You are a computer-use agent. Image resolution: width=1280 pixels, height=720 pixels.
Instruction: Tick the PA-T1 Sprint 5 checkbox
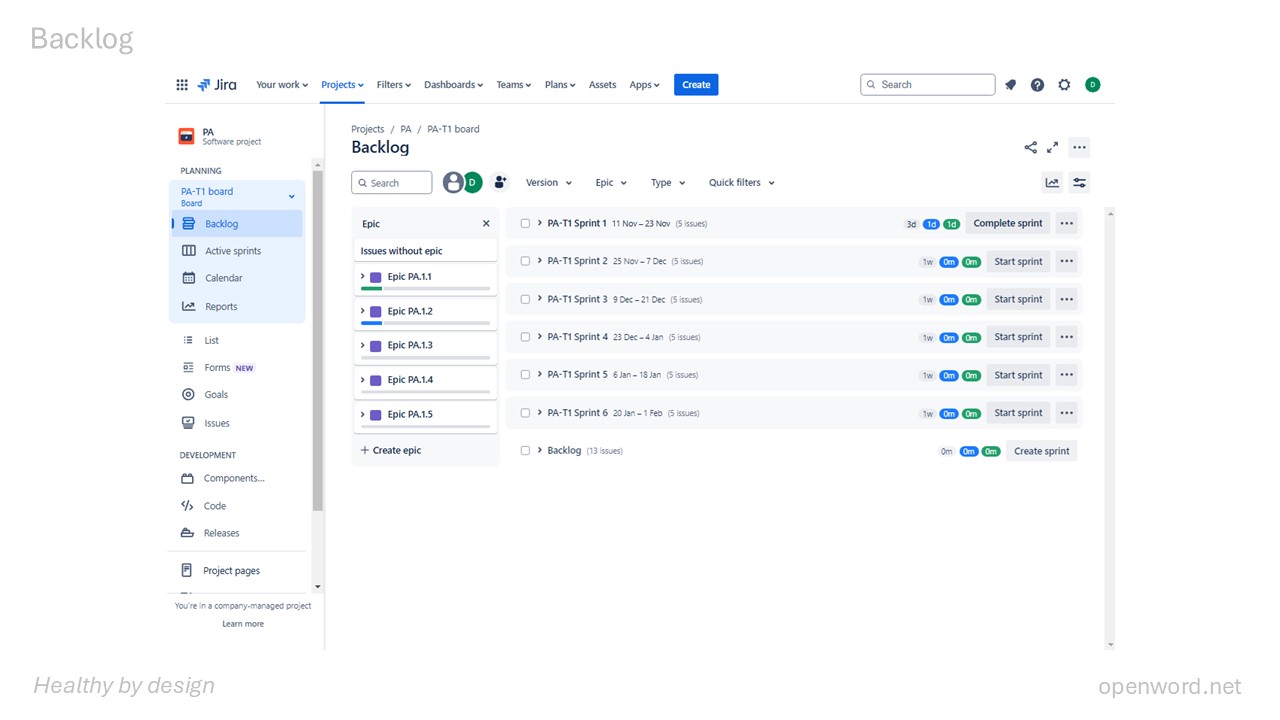point(525,375)
